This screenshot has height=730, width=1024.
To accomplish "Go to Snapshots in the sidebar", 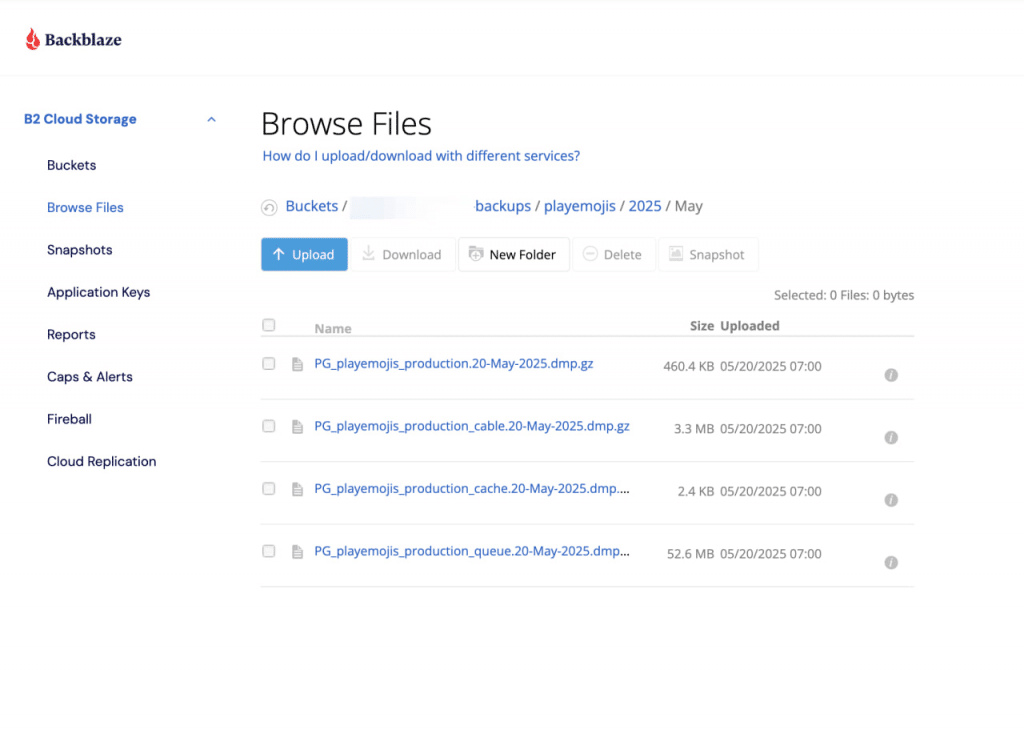I will pyautogui.click(x=80, y=250).
